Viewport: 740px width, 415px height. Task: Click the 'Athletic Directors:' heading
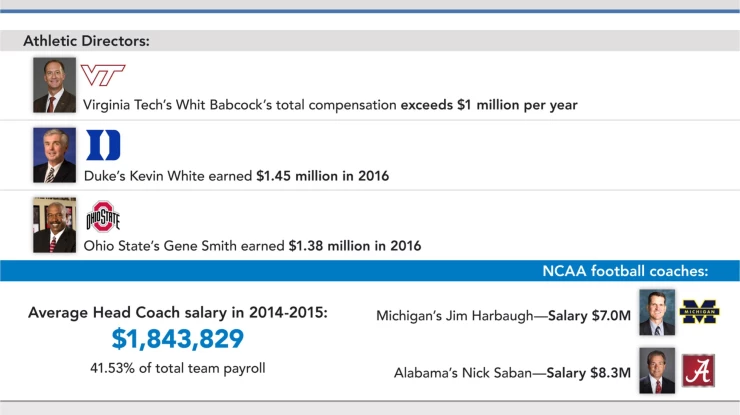click(86, 41)
